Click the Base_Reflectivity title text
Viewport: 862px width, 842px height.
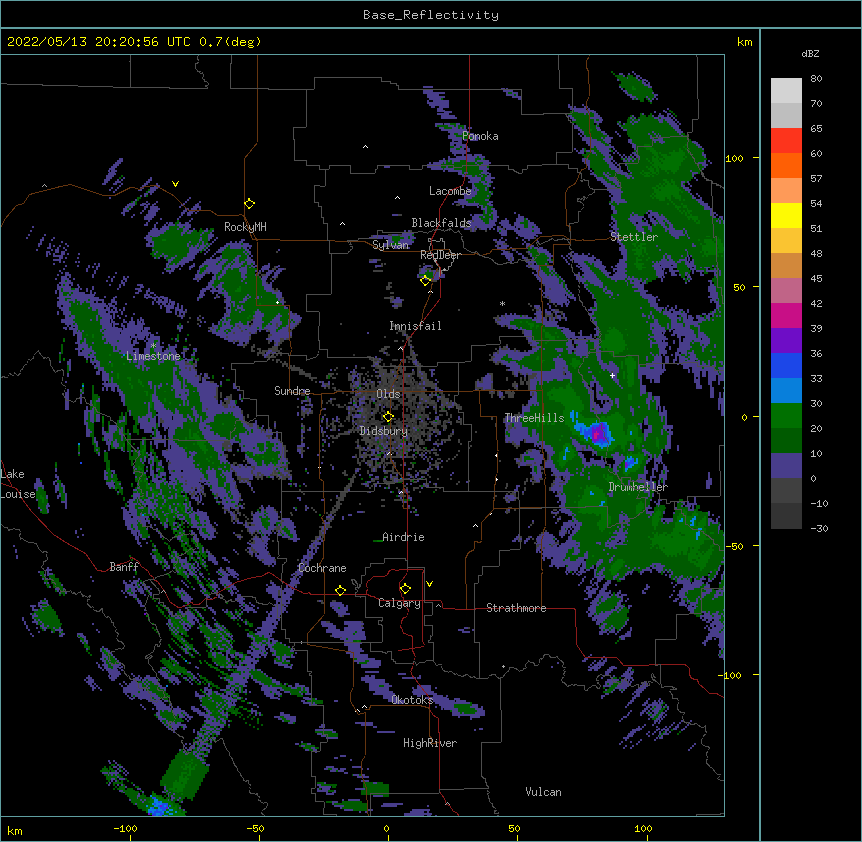431,15
